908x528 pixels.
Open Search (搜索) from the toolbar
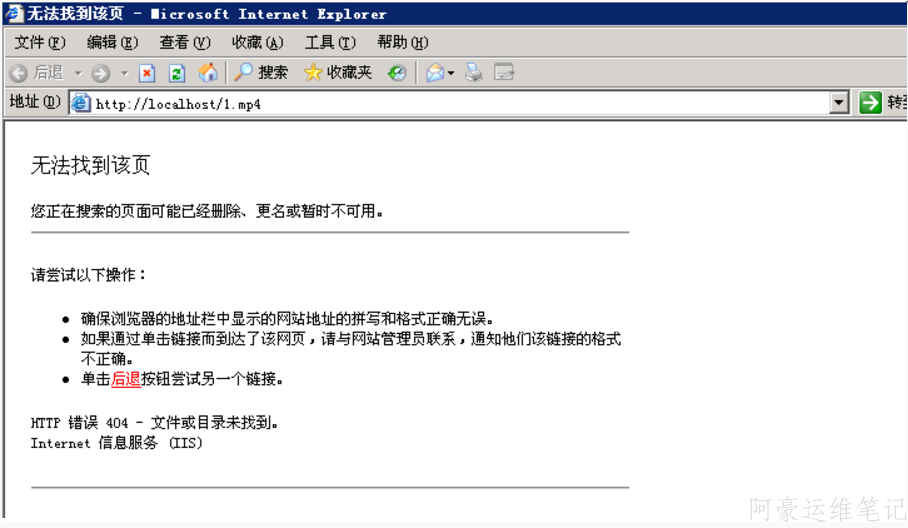click(261, 73)
